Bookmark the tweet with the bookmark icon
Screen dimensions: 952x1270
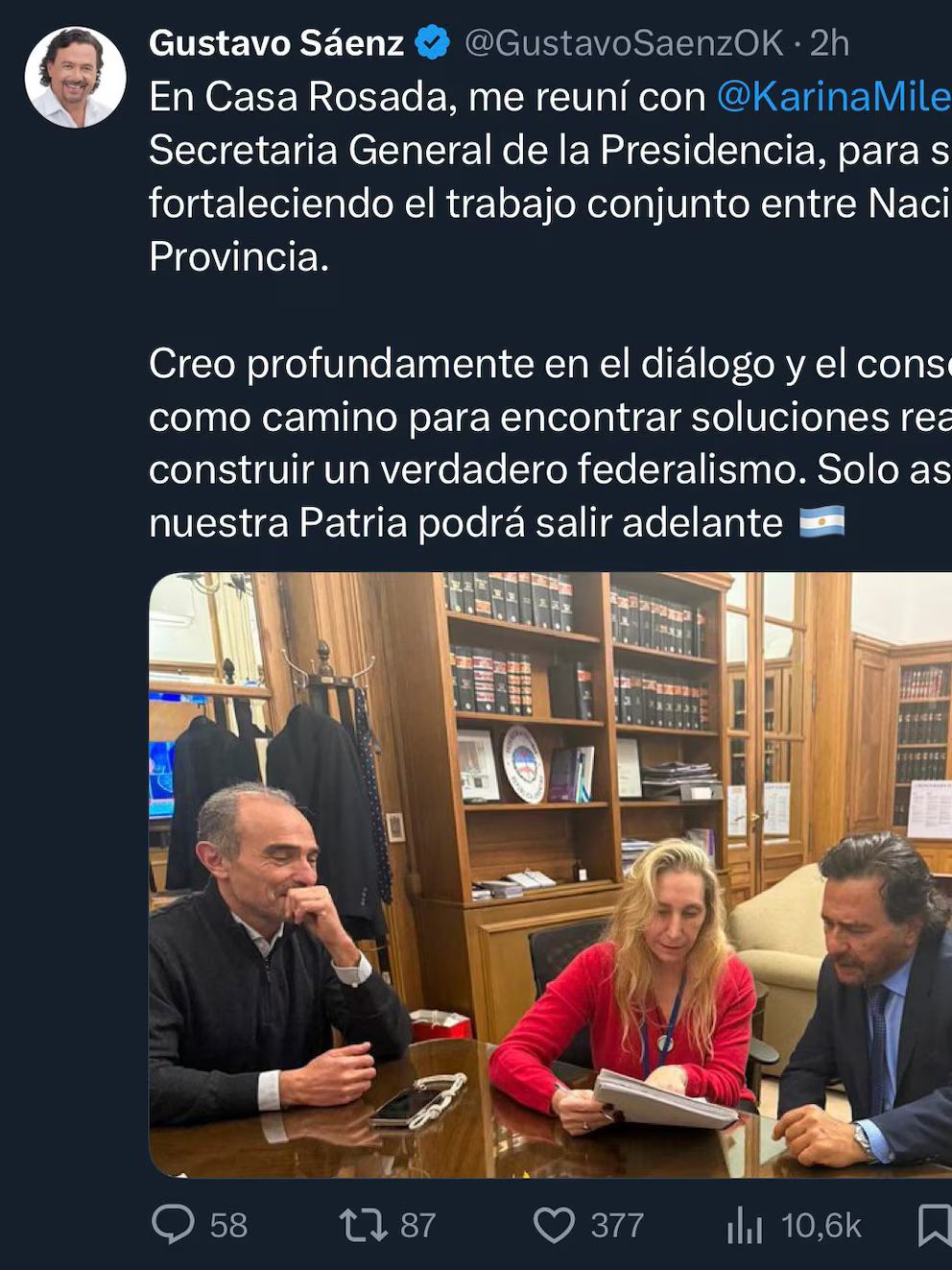pyautogui.click(x=935, y=1226)
